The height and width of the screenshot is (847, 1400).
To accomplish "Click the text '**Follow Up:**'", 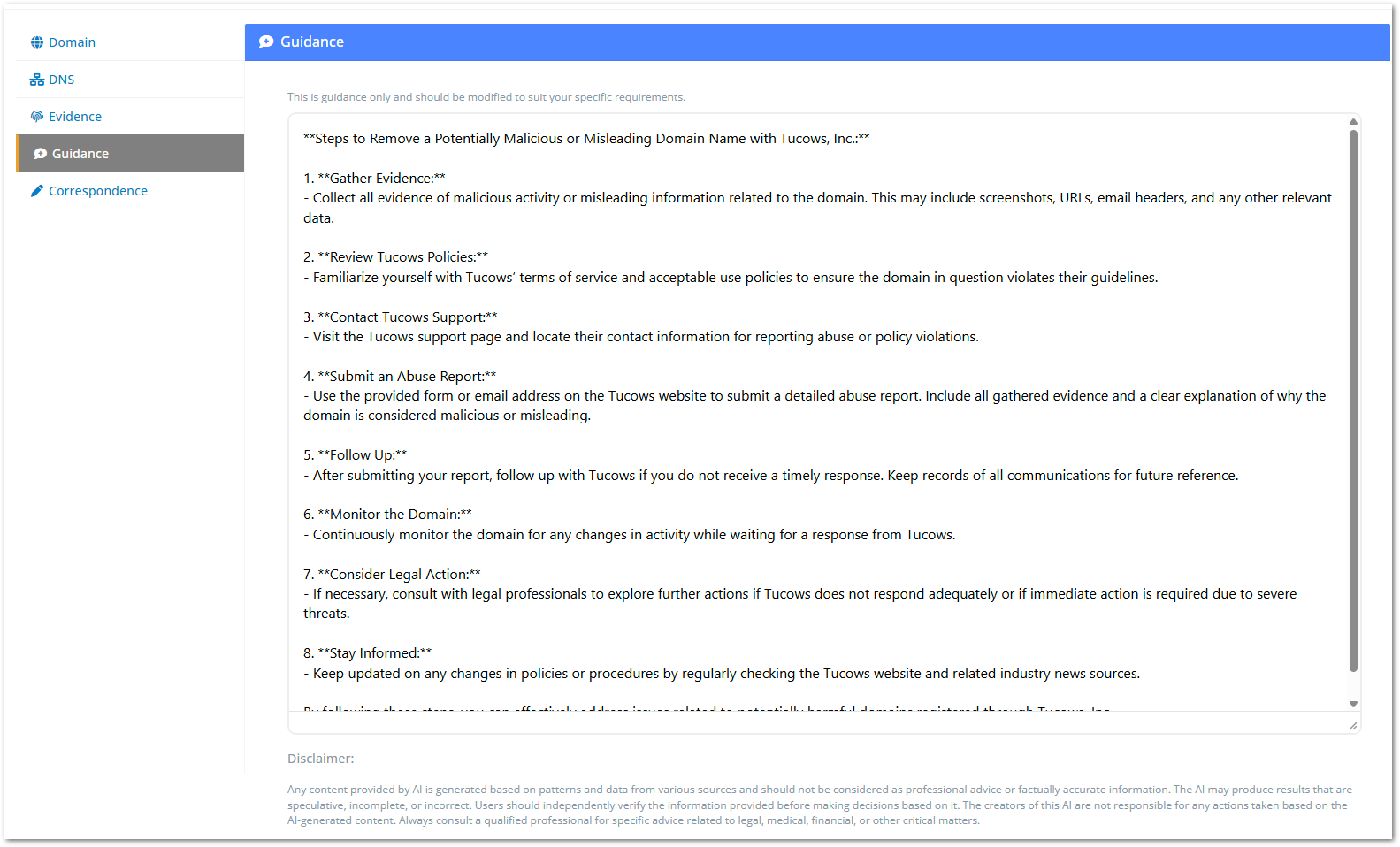I will pos(363,455).
